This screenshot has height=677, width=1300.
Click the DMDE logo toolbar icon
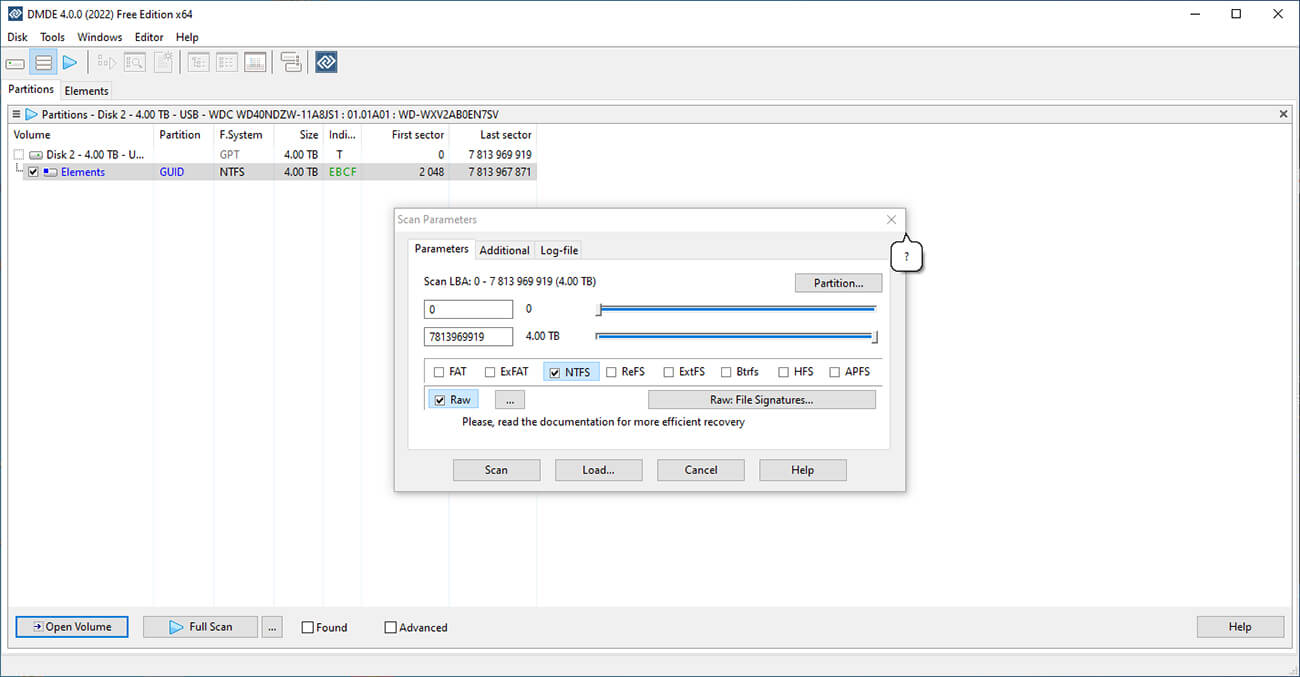[326, 62]
